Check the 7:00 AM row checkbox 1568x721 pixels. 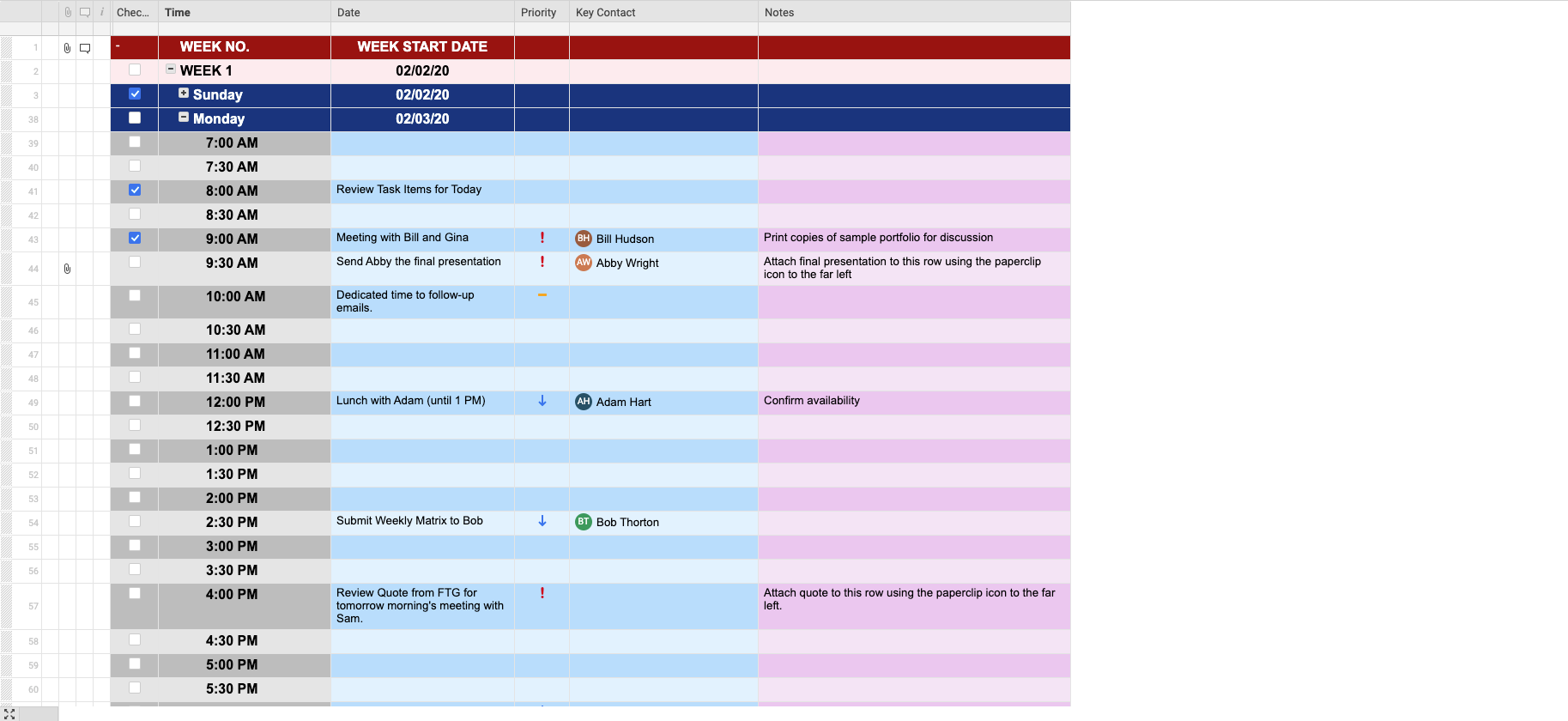[x=135, y=142]
